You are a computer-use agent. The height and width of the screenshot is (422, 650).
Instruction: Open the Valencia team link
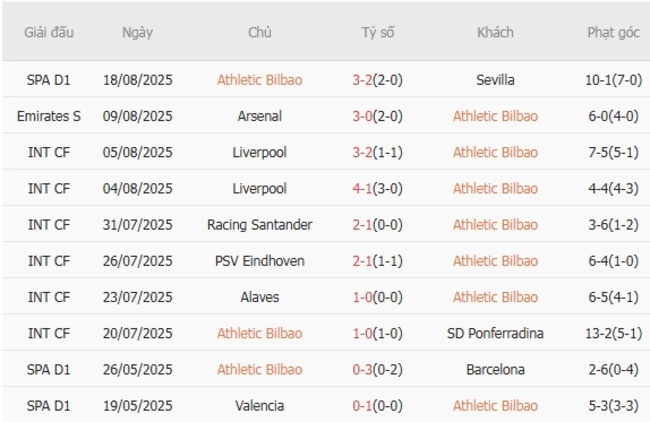tap(260, 406)
